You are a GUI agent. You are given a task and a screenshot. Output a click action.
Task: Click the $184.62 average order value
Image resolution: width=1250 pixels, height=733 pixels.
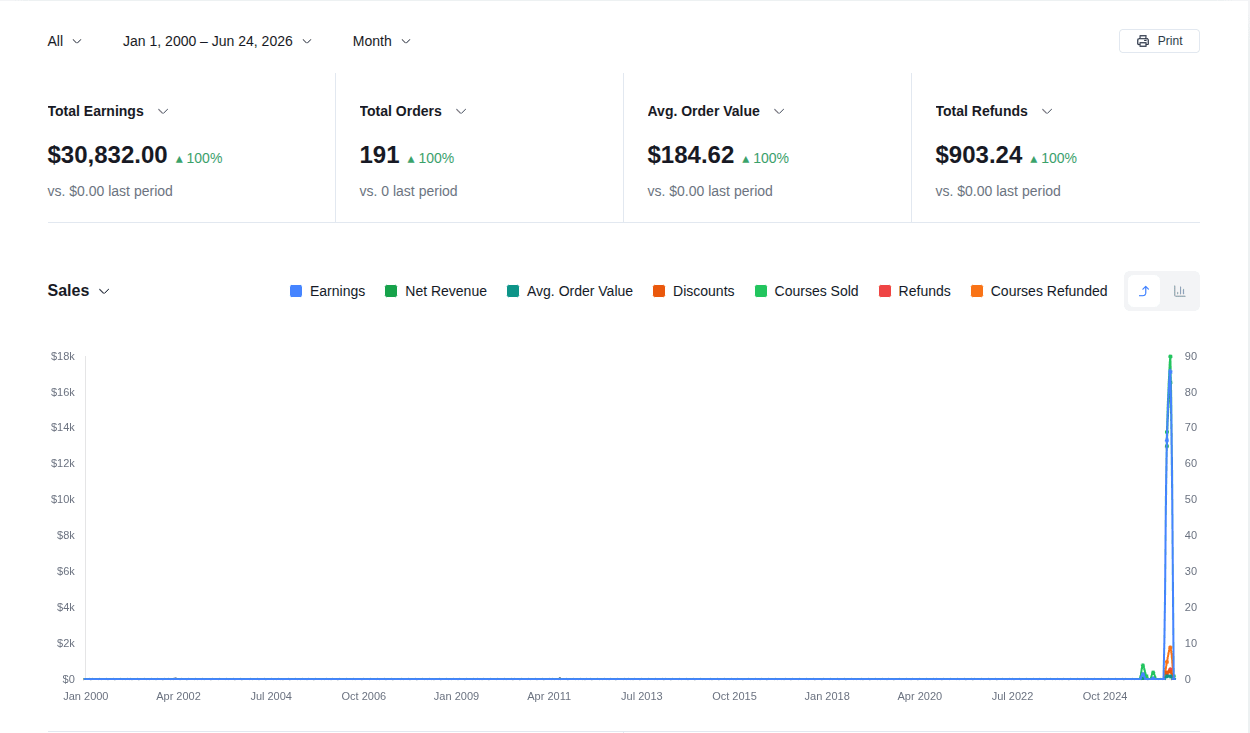pyautogui.click(x=691, y=155)
